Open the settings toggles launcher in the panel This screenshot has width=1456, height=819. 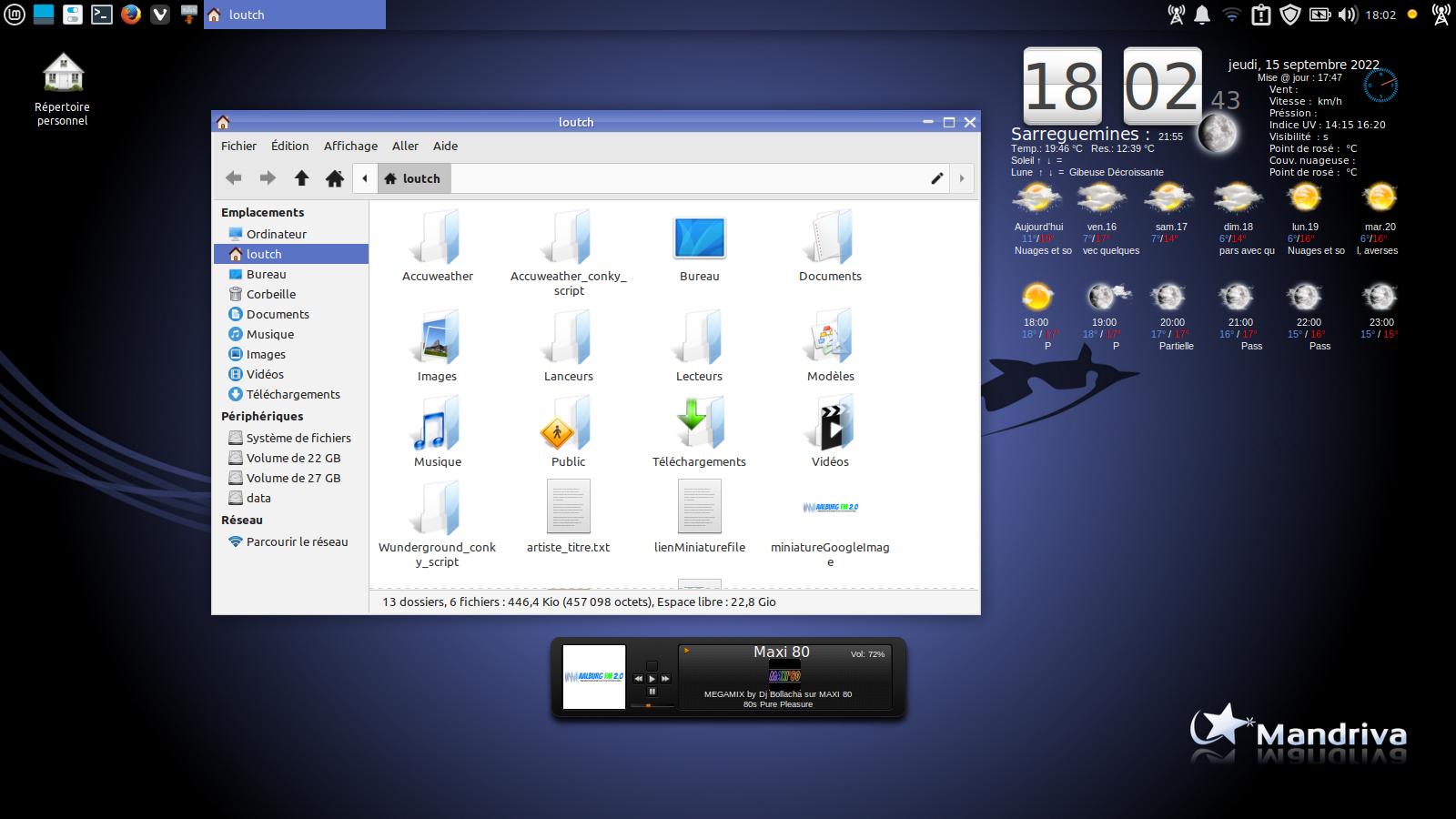coord(72,15)
